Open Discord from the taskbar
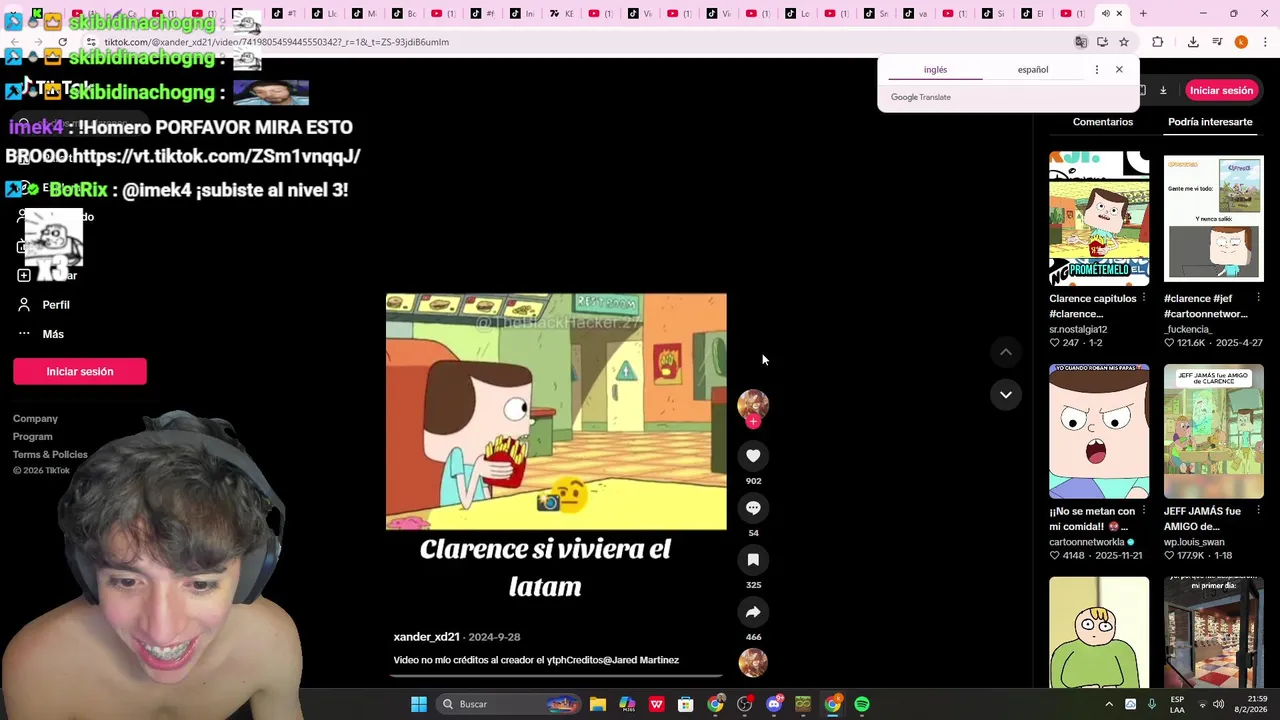Screen dimensions: 1280x720 (774, 704)
